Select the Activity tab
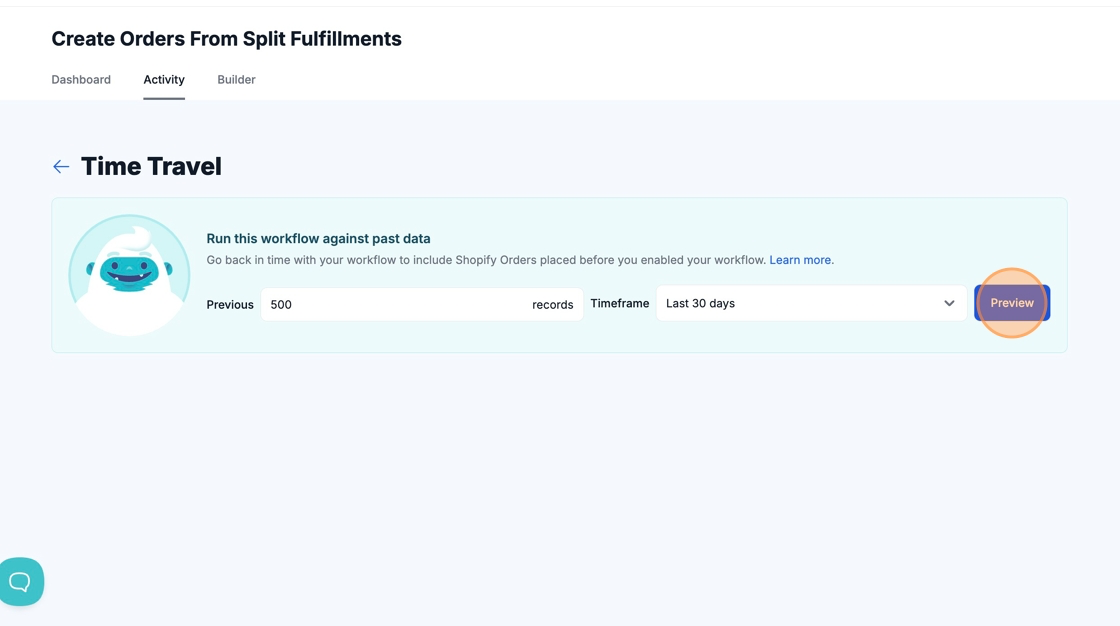This screenshot has width=1120, height=626. click(164, 80)
